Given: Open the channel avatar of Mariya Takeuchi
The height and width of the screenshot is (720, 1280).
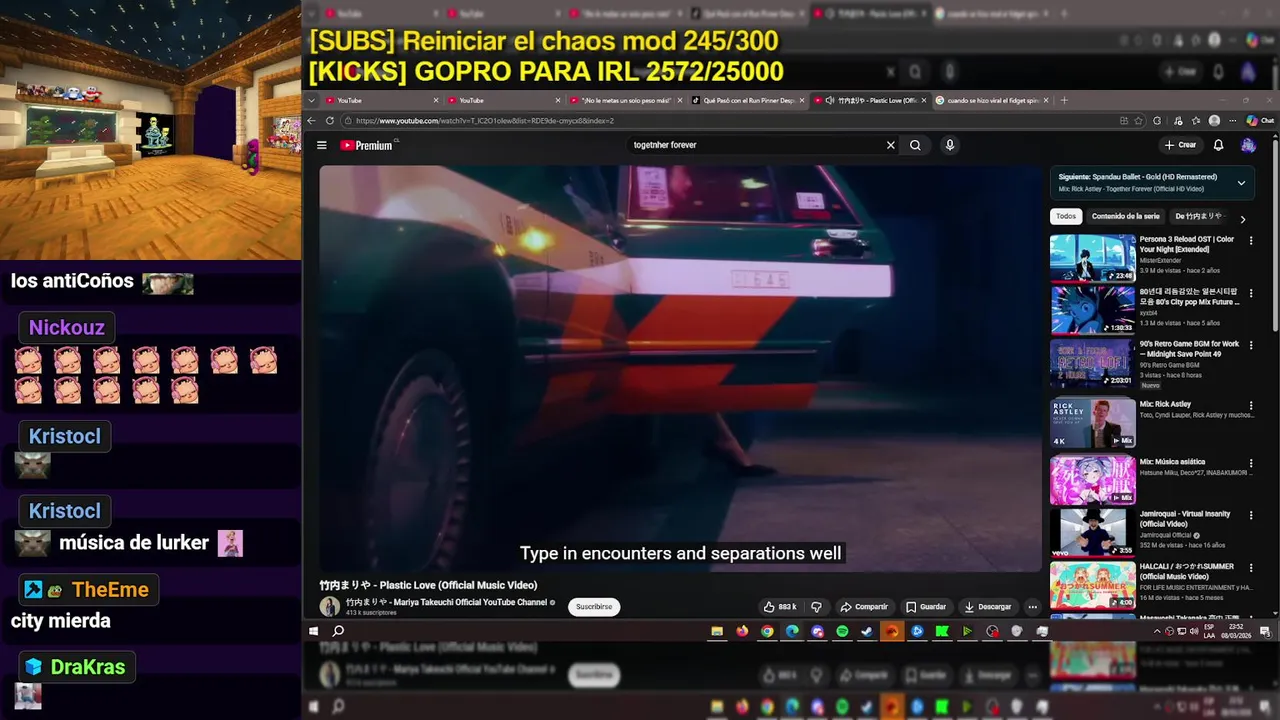Looking at the screenshot, I should (x=330, y=606).
